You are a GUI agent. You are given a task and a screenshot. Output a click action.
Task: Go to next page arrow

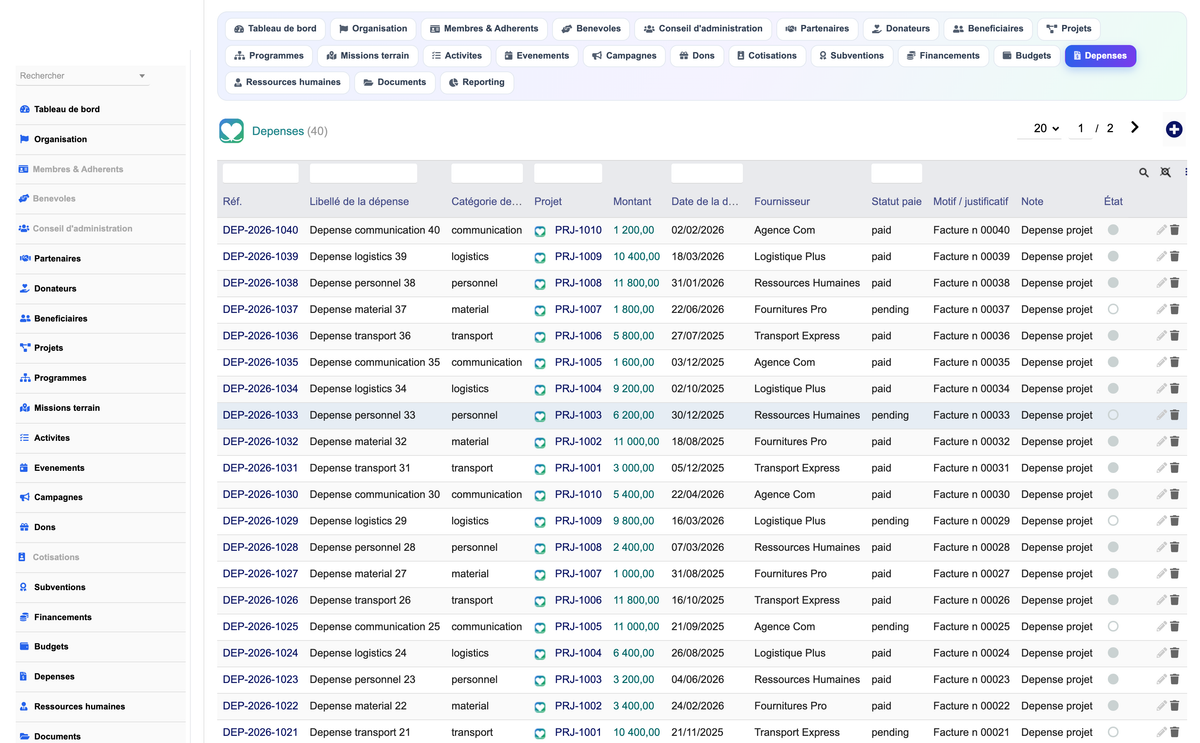coord(1135,128)
